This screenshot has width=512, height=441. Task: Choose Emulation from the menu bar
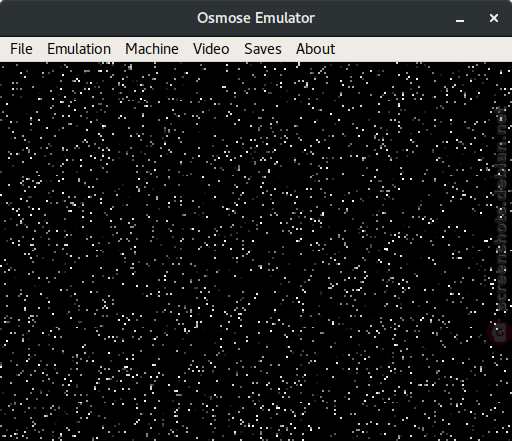click(79, 49)
